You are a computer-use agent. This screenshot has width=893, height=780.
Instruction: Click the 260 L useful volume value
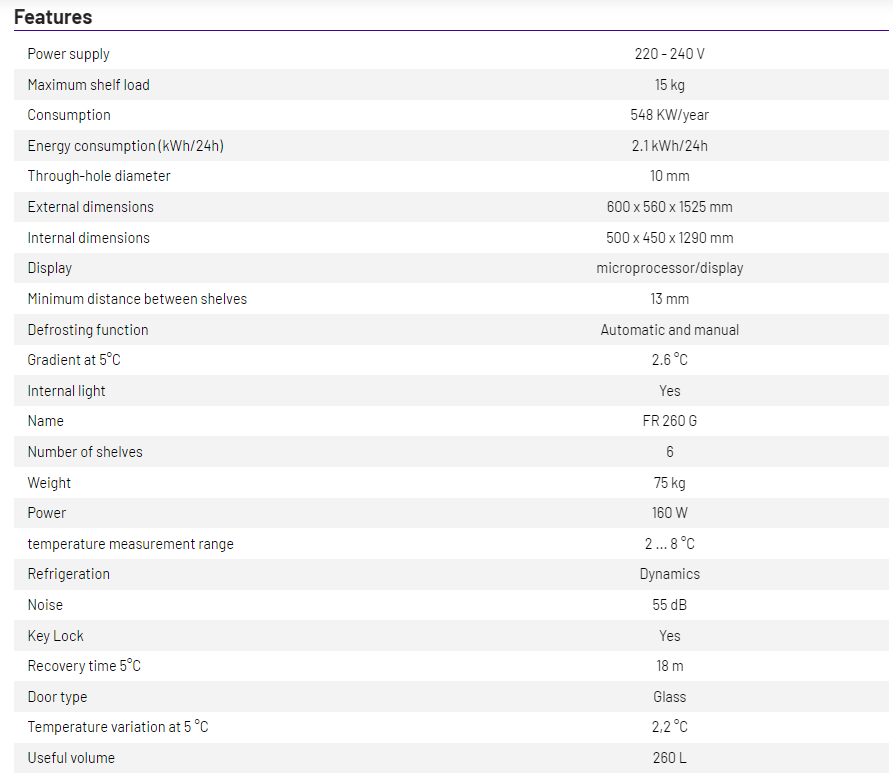[x=669, y=758]
